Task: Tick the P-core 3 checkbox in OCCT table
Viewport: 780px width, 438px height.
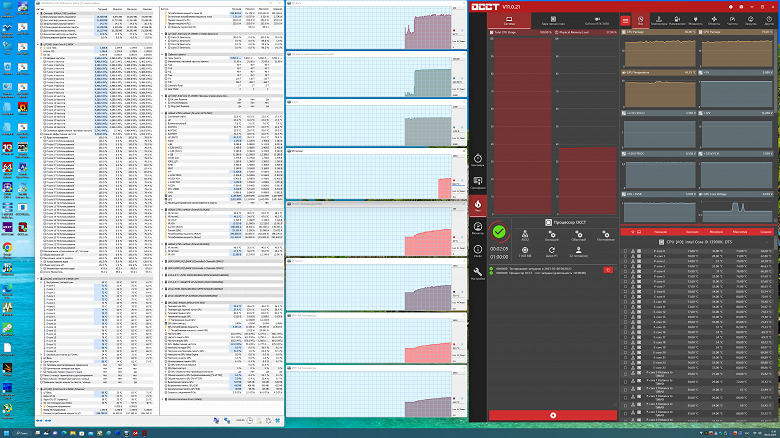Action: 625,267
